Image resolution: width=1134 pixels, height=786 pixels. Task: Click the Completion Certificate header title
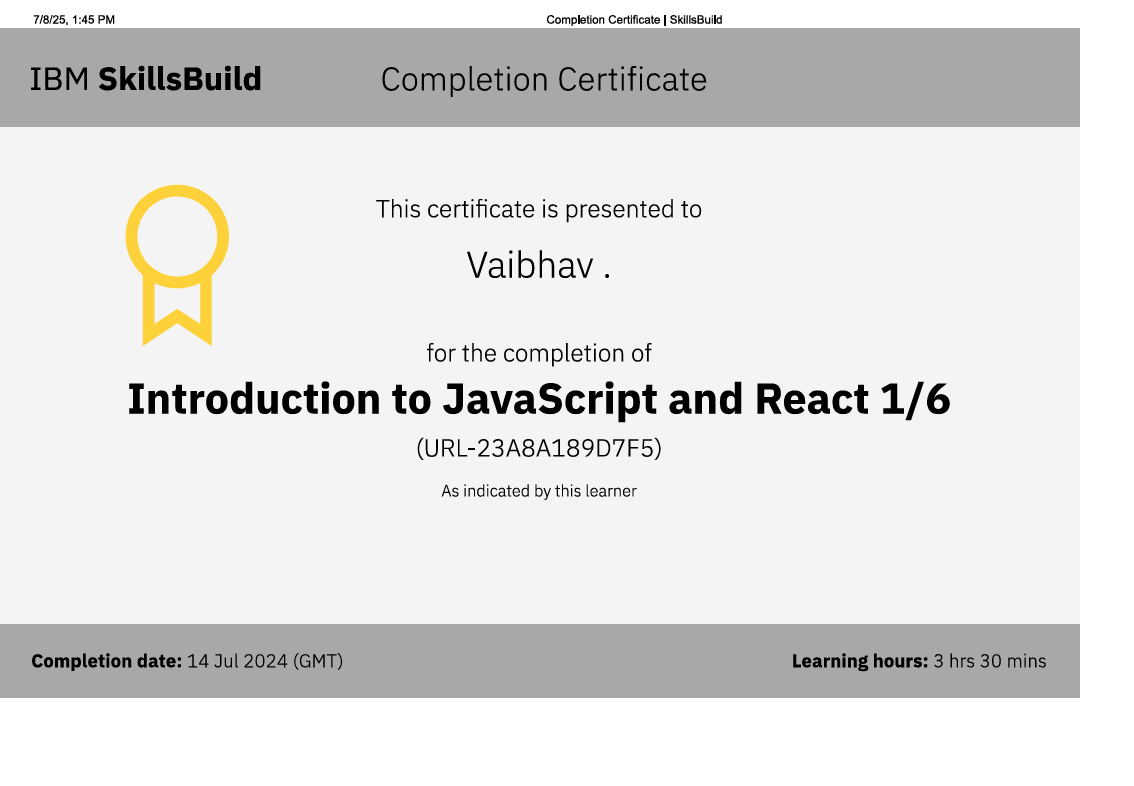[x=543, y=79]
